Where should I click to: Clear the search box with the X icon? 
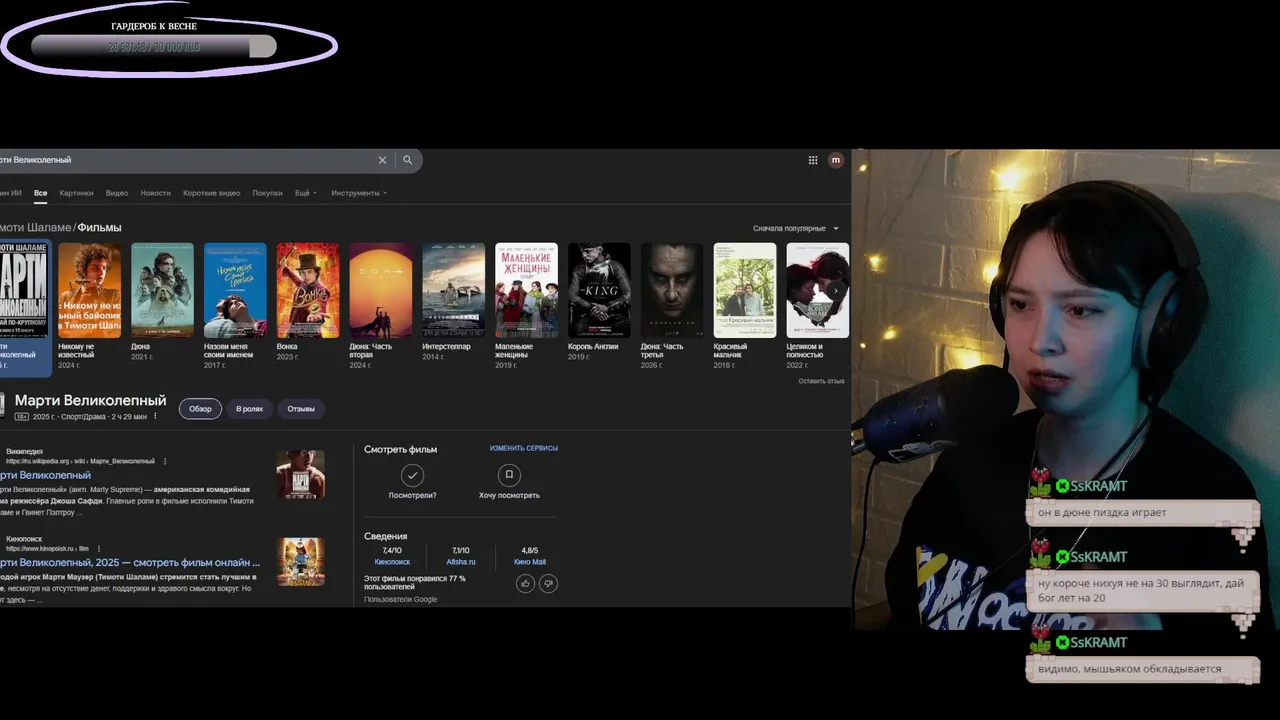pos(382,160)
